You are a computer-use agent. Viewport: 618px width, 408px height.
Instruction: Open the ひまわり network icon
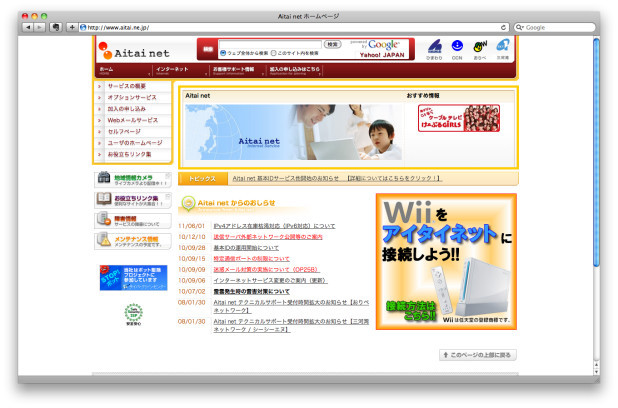point(434,49)
